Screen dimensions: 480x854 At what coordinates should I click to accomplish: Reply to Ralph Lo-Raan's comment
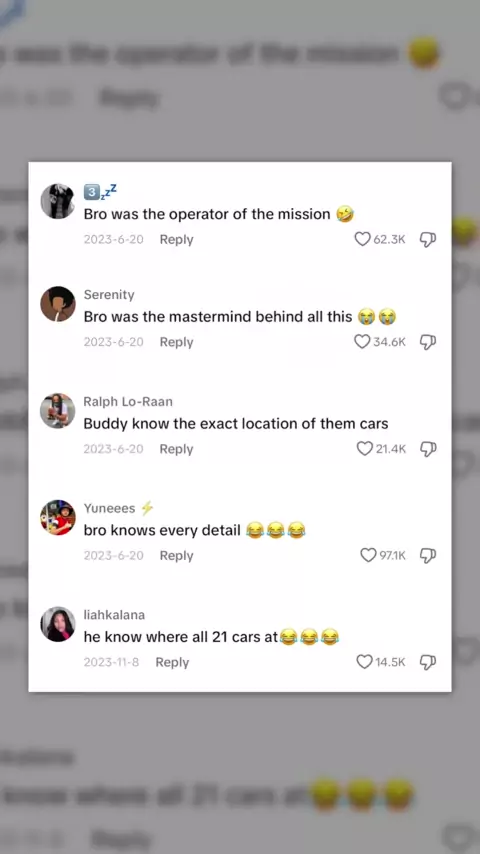pos(177,449)
